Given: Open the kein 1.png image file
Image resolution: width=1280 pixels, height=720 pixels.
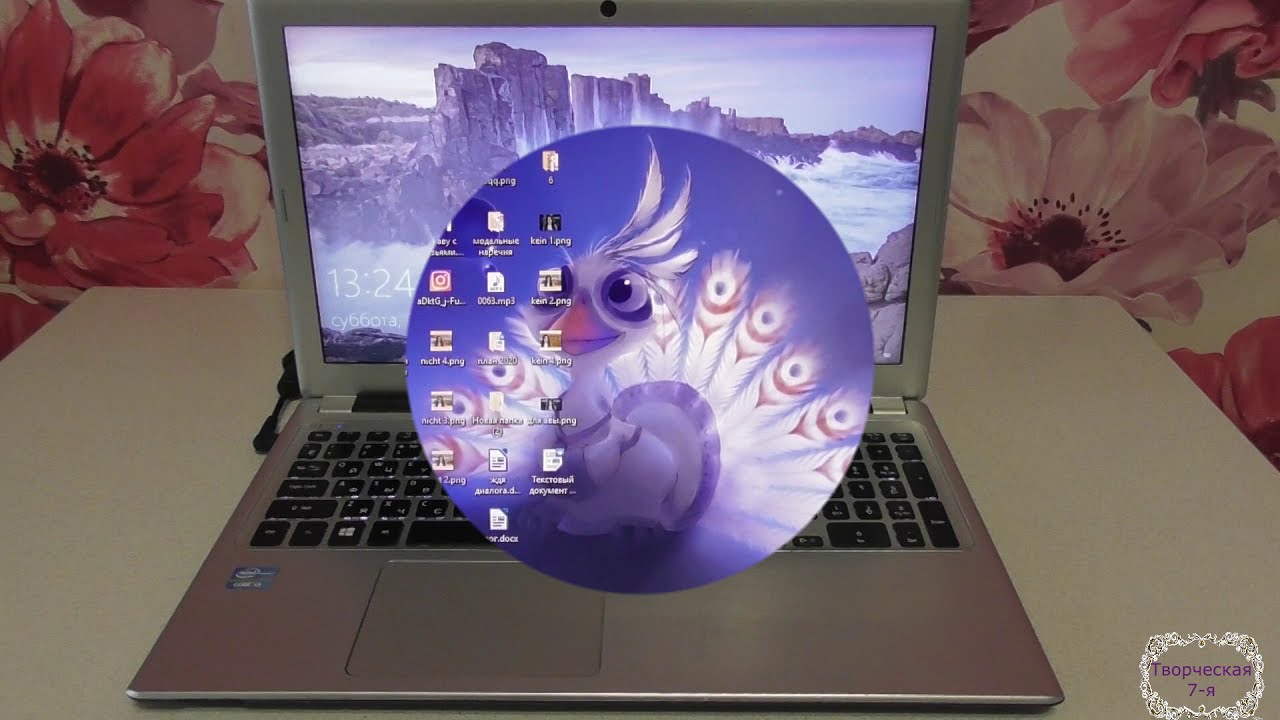Looking at the screenshot, I should click(551, 229).
